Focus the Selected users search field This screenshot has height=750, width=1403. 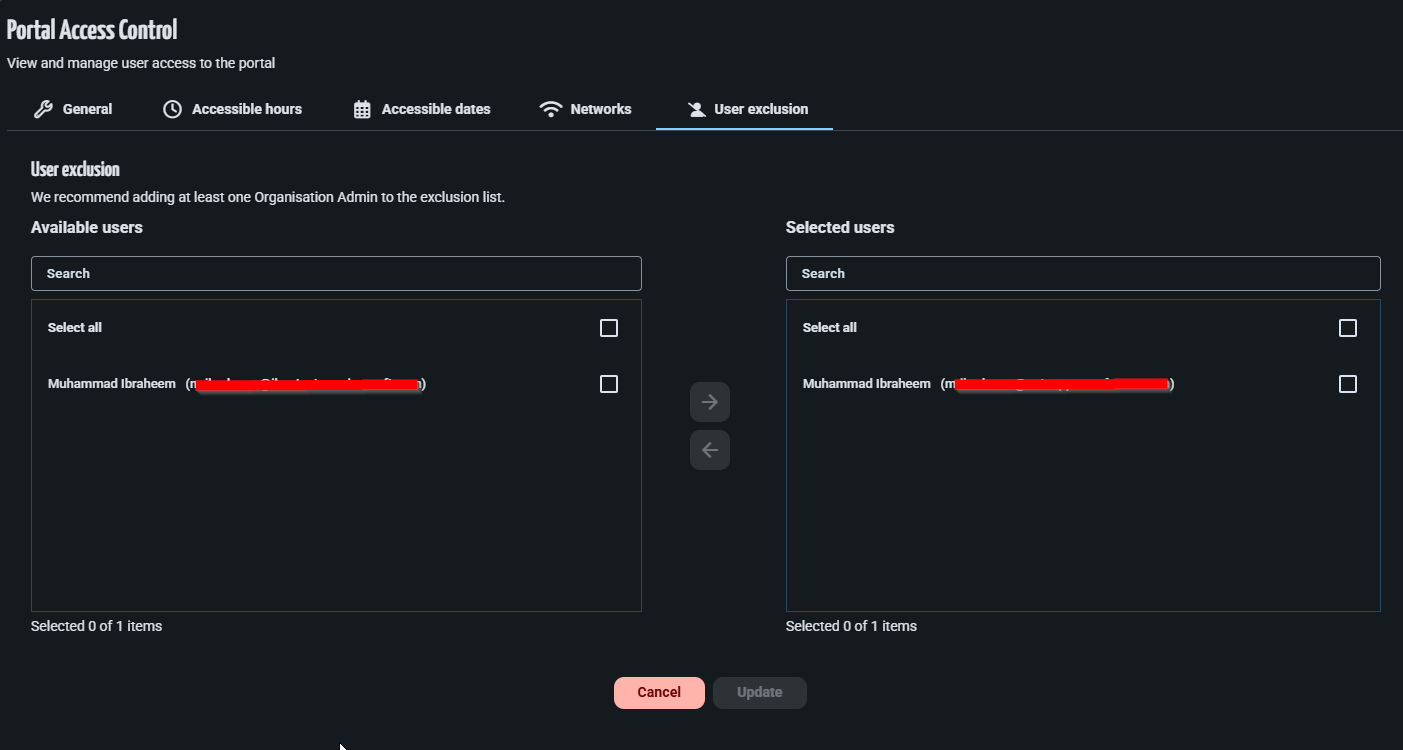tap(1083, 273)
